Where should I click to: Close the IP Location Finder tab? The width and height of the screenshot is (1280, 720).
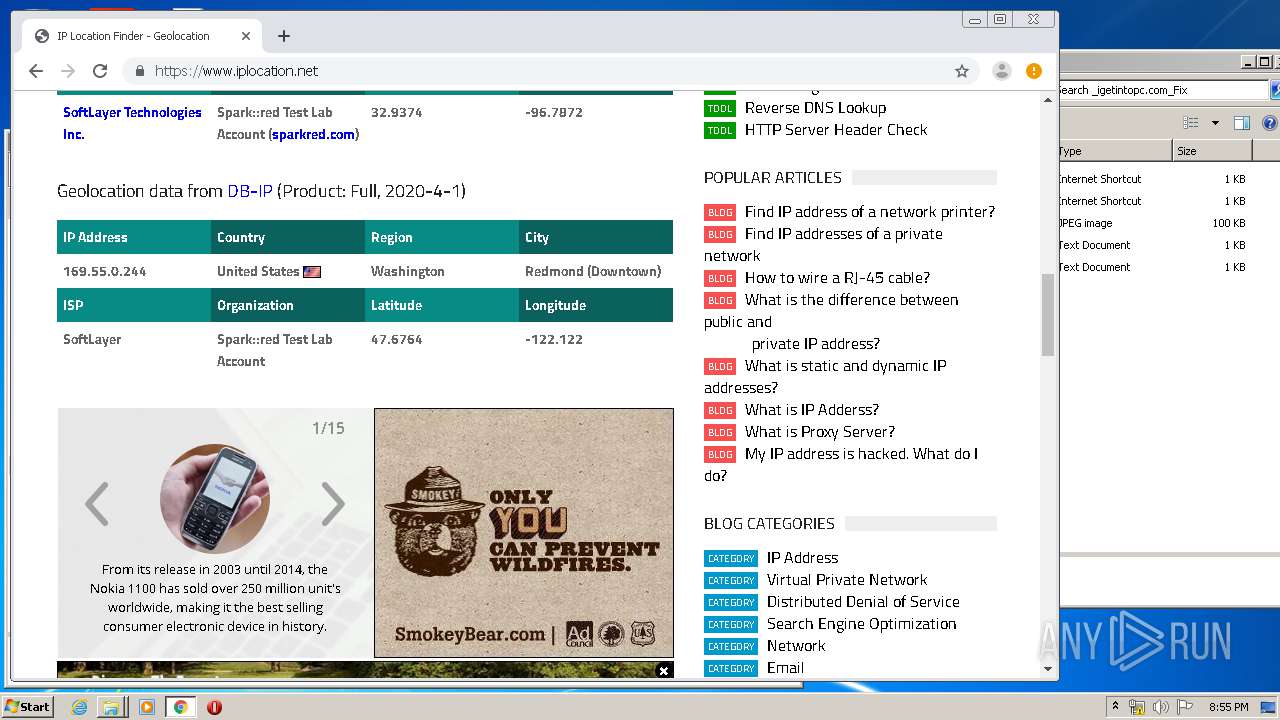[246, 36]
